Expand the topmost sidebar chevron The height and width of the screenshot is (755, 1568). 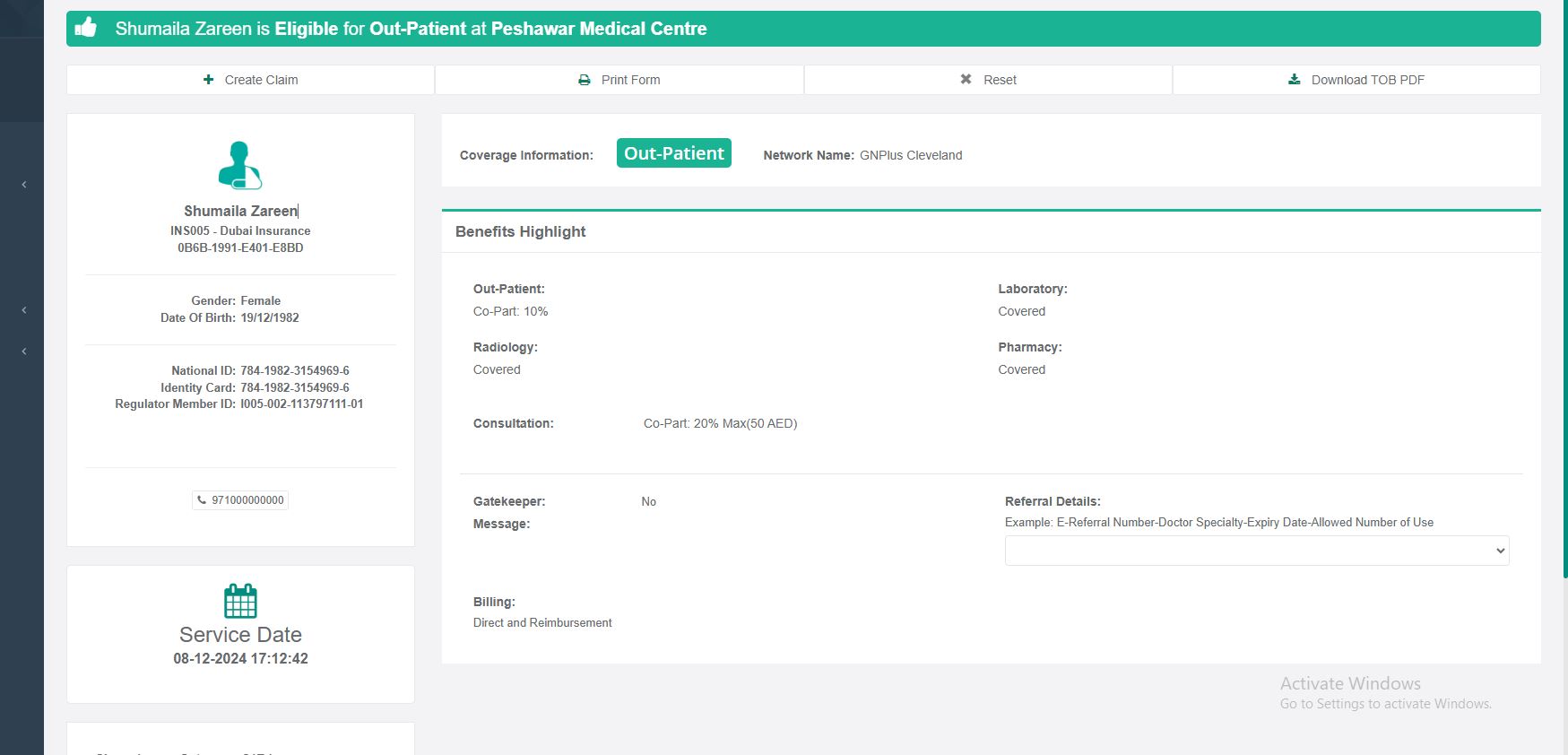click(x=24, y=185)
